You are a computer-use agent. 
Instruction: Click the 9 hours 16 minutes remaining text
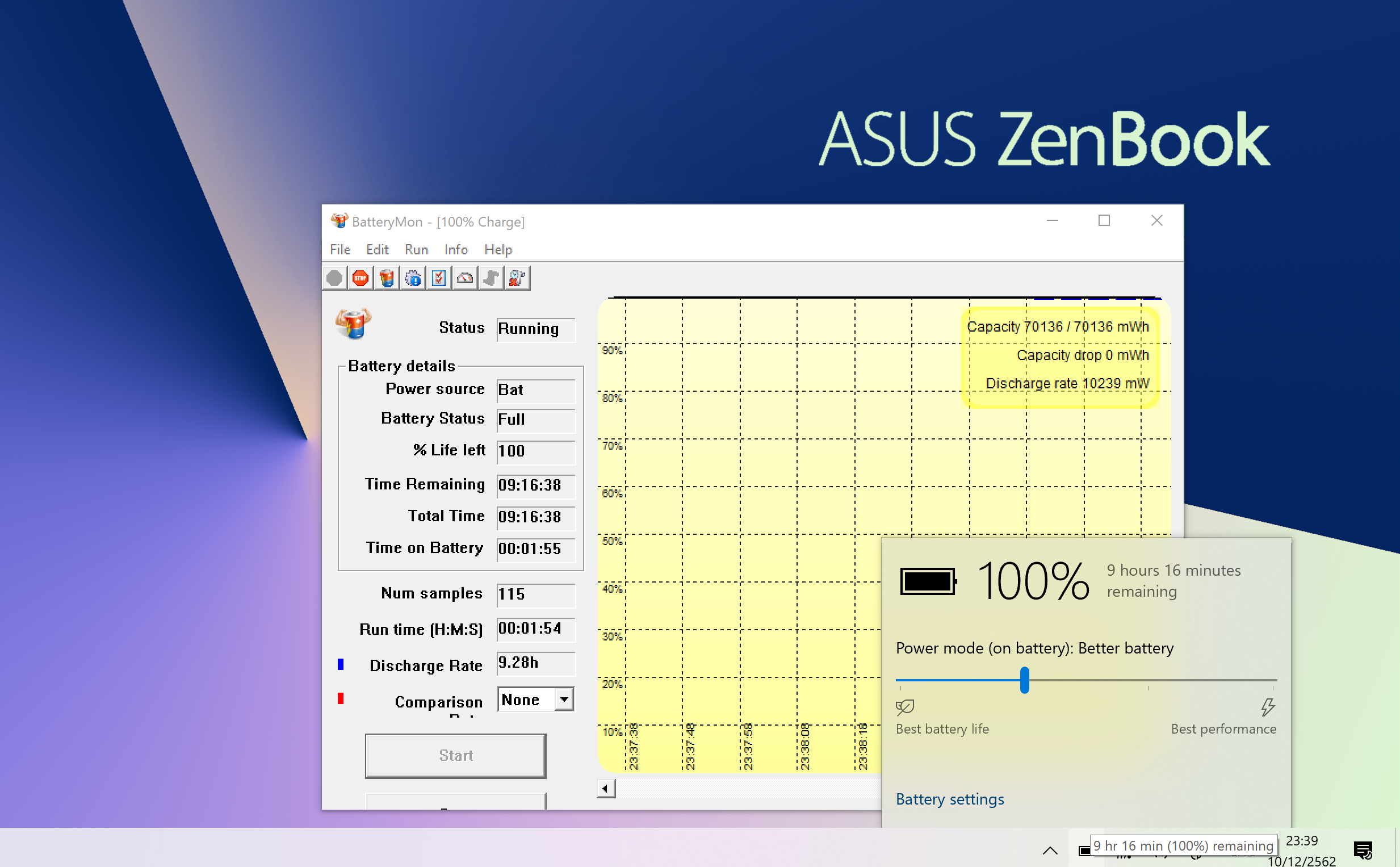(x=1173, y=581)
